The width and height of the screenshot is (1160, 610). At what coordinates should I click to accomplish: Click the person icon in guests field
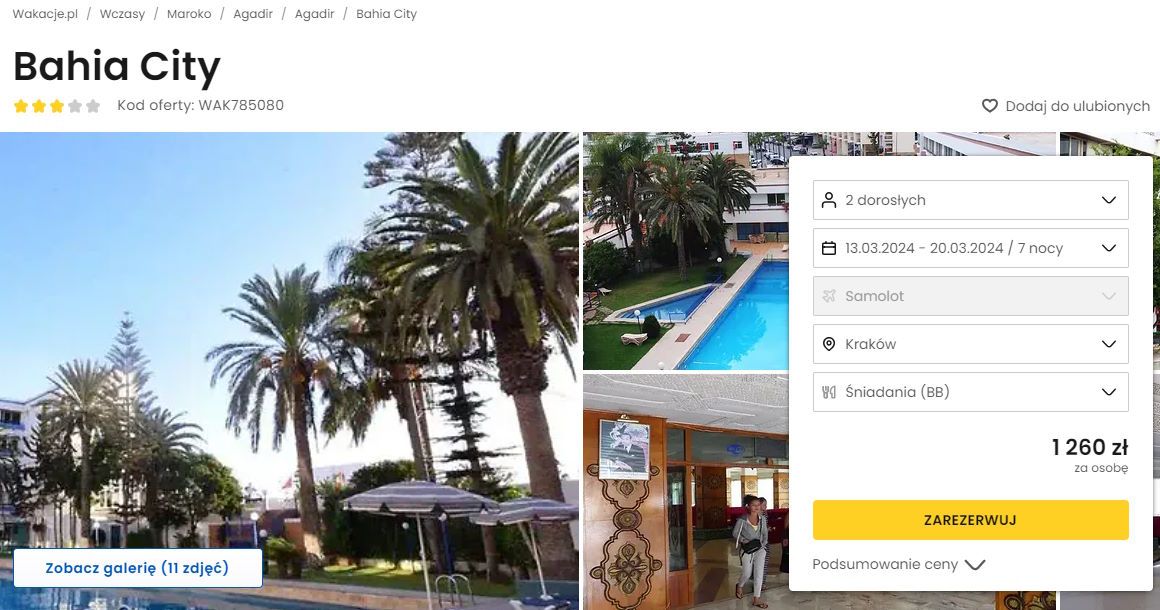point(829,200)
